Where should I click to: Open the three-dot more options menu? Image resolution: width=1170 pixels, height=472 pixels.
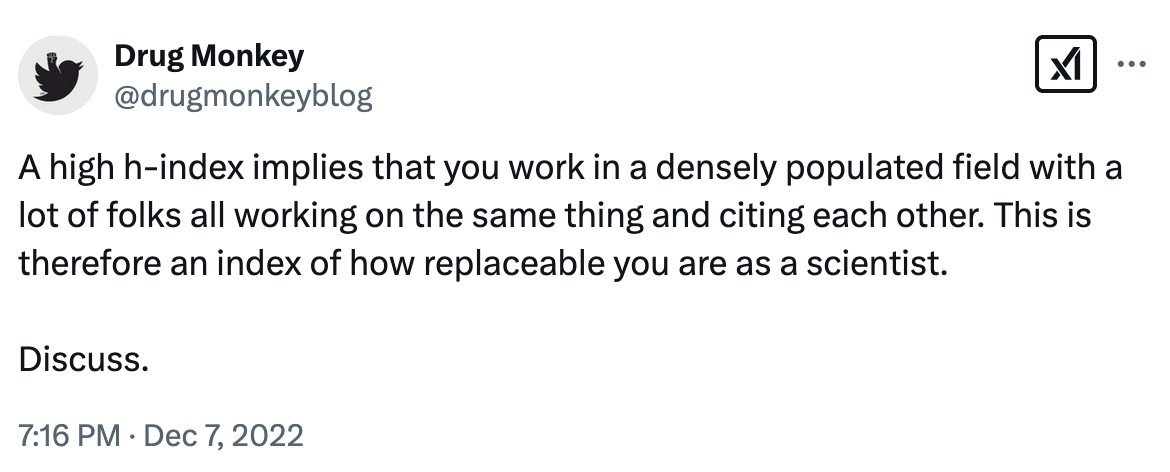(x=1131, y=65)
